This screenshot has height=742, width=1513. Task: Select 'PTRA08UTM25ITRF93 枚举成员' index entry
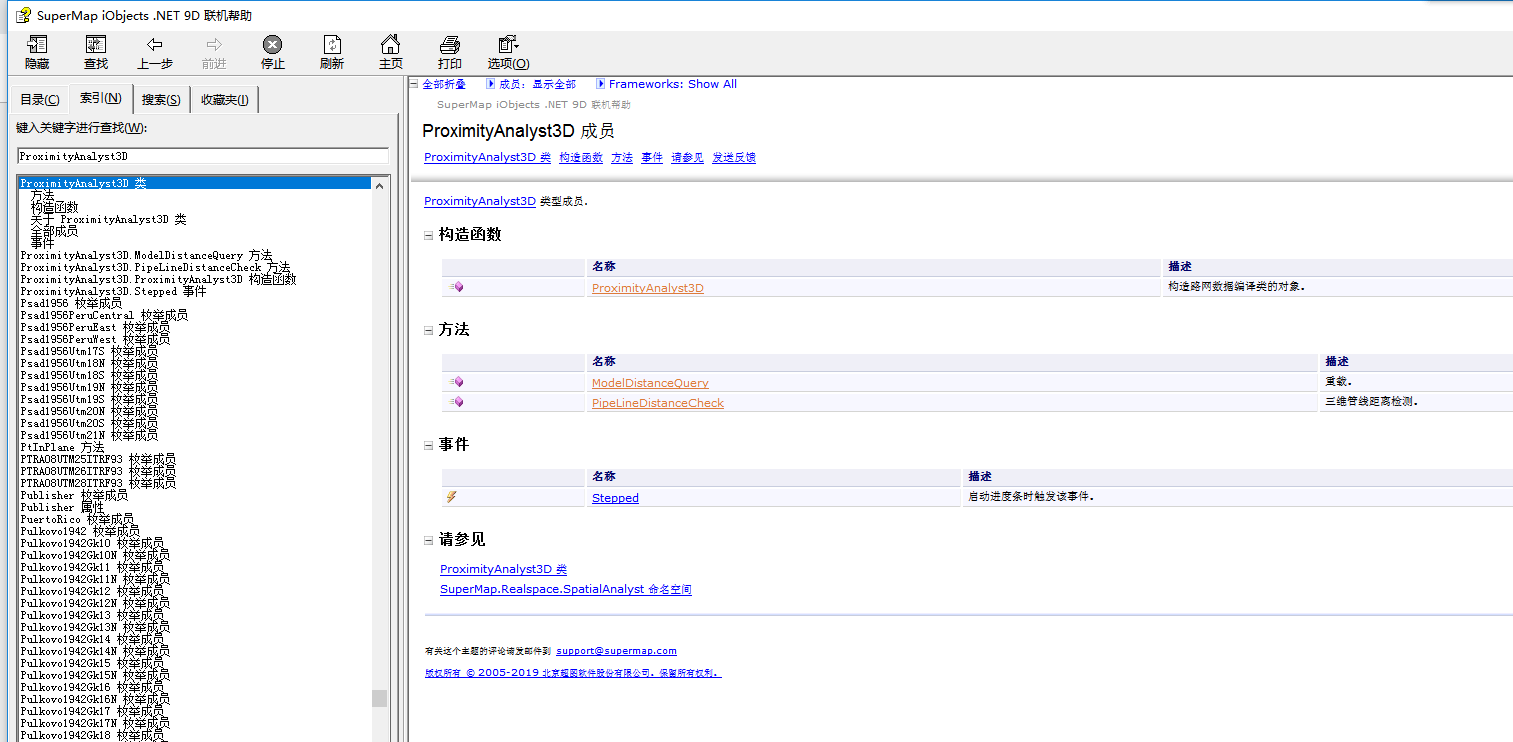pos(98,459)
